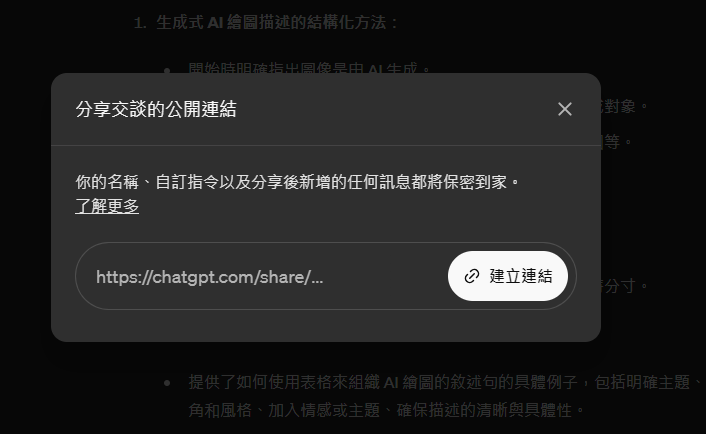Click the dialog title 分享交談的公開連結

pyautogui.click(x=156, y=109)
